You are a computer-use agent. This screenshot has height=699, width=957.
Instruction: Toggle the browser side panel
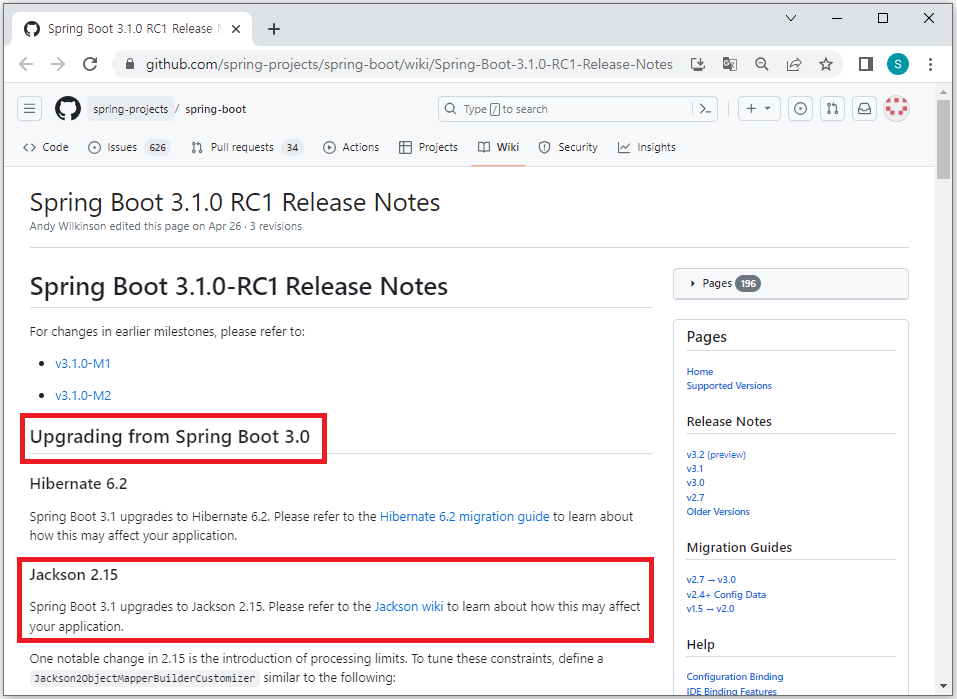click(865, 64)
